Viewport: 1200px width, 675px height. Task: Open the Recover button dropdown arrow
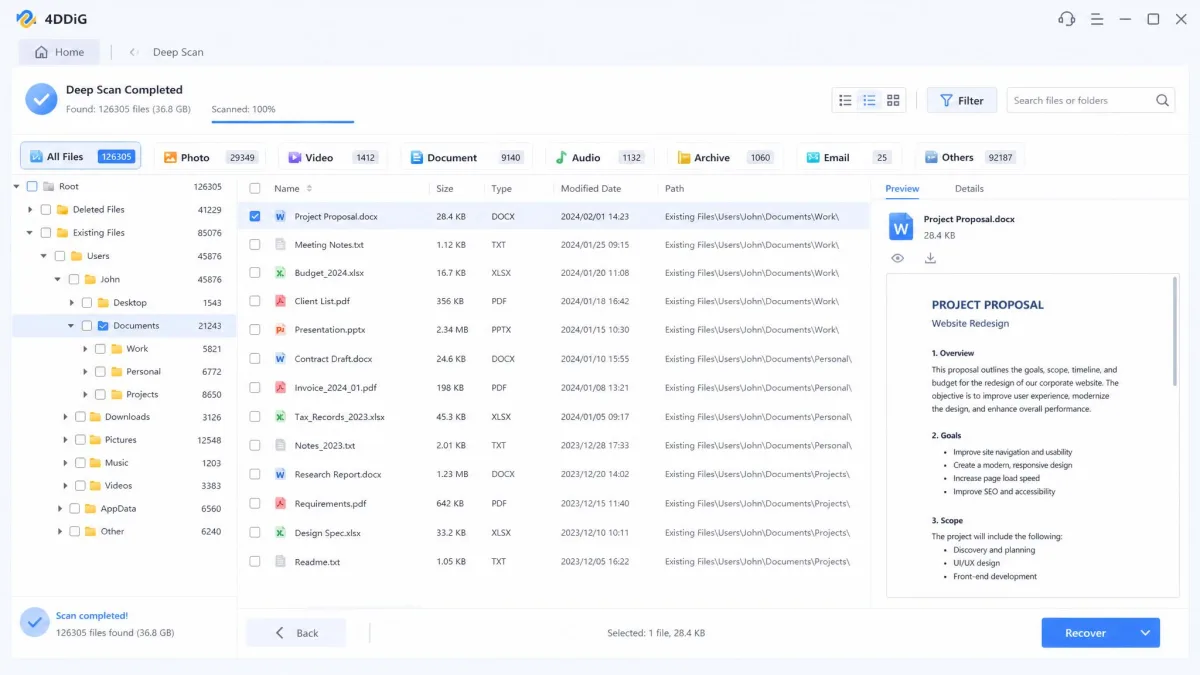click(1145, 633)
